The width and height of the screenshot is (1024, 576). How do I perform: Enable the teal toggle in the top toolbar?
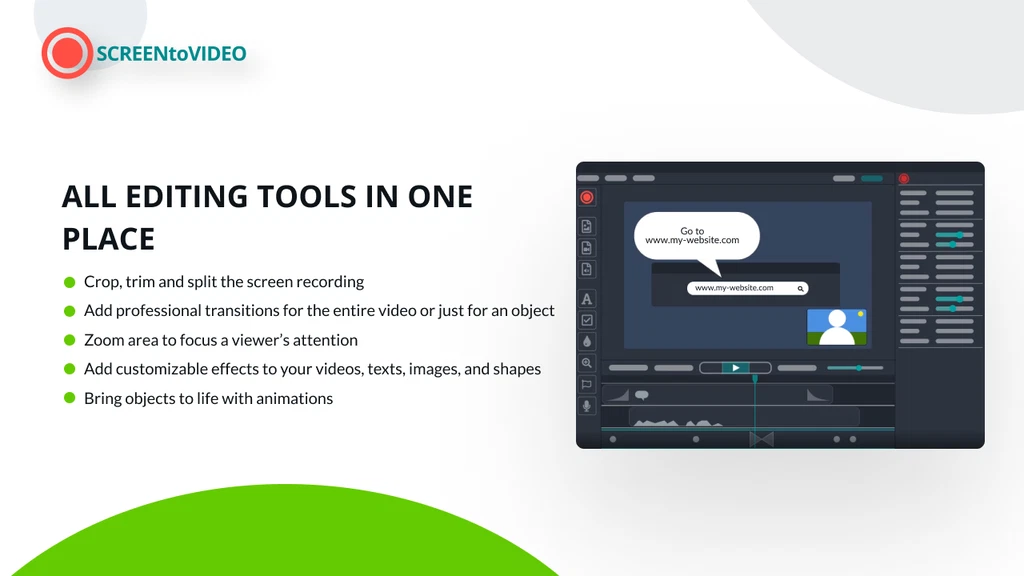871,178
